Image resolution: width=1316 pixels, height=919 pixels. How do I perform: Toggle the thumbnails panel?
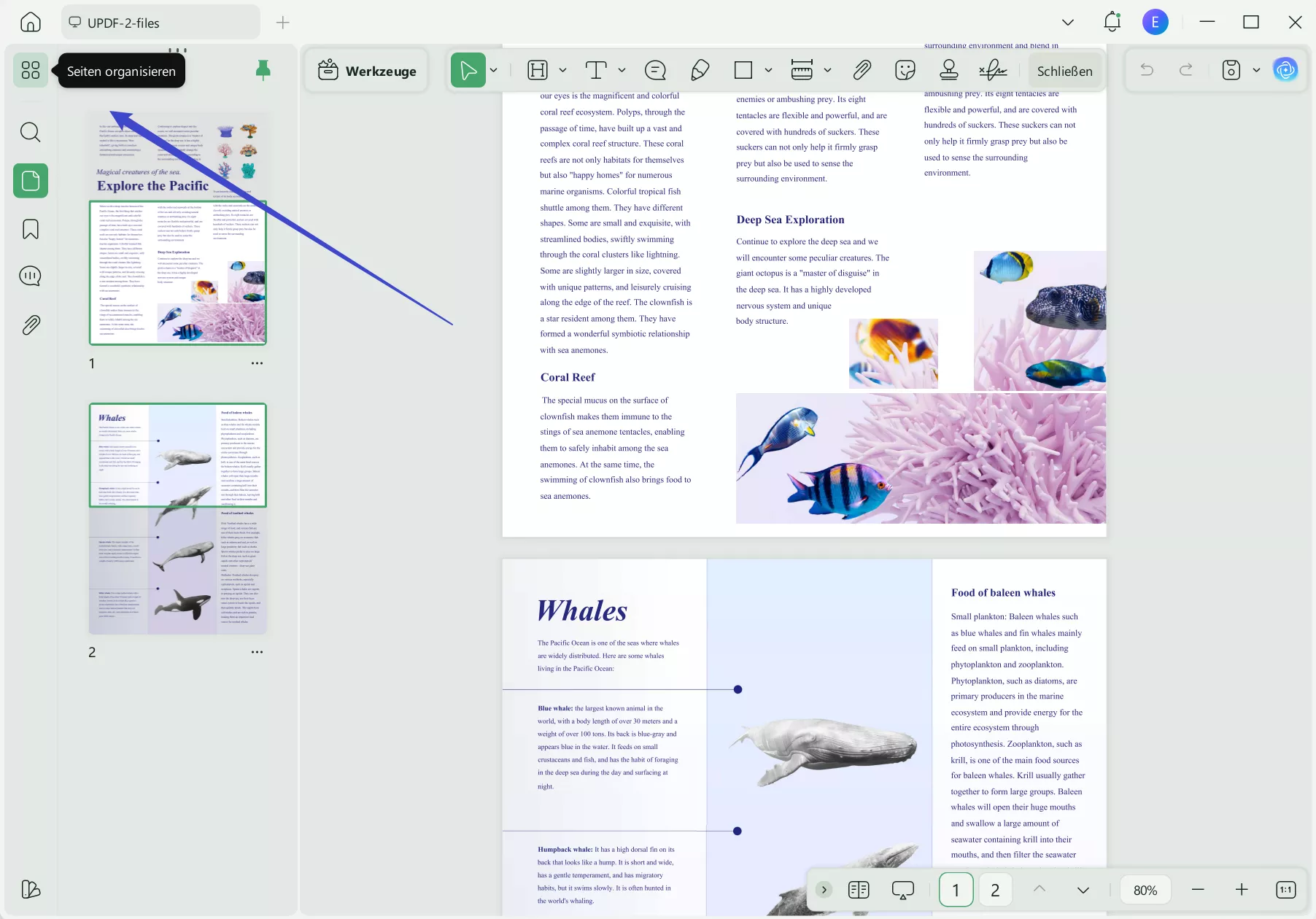coord(31,181)
